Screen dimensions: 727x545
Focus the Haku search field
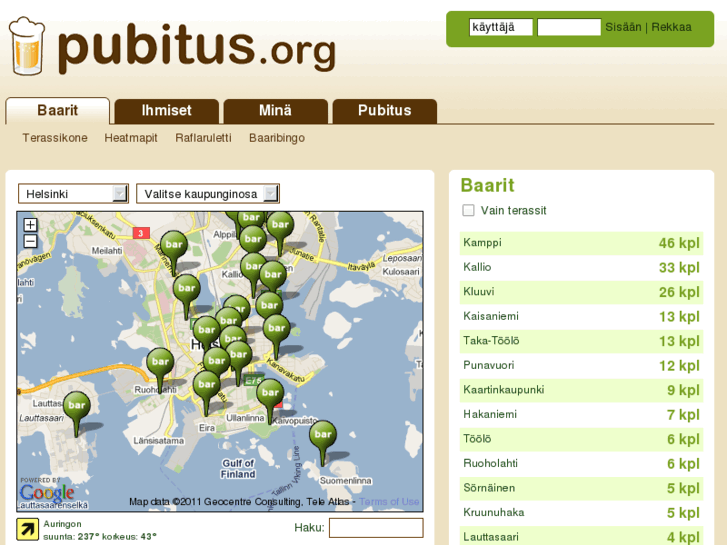[376, 528]
